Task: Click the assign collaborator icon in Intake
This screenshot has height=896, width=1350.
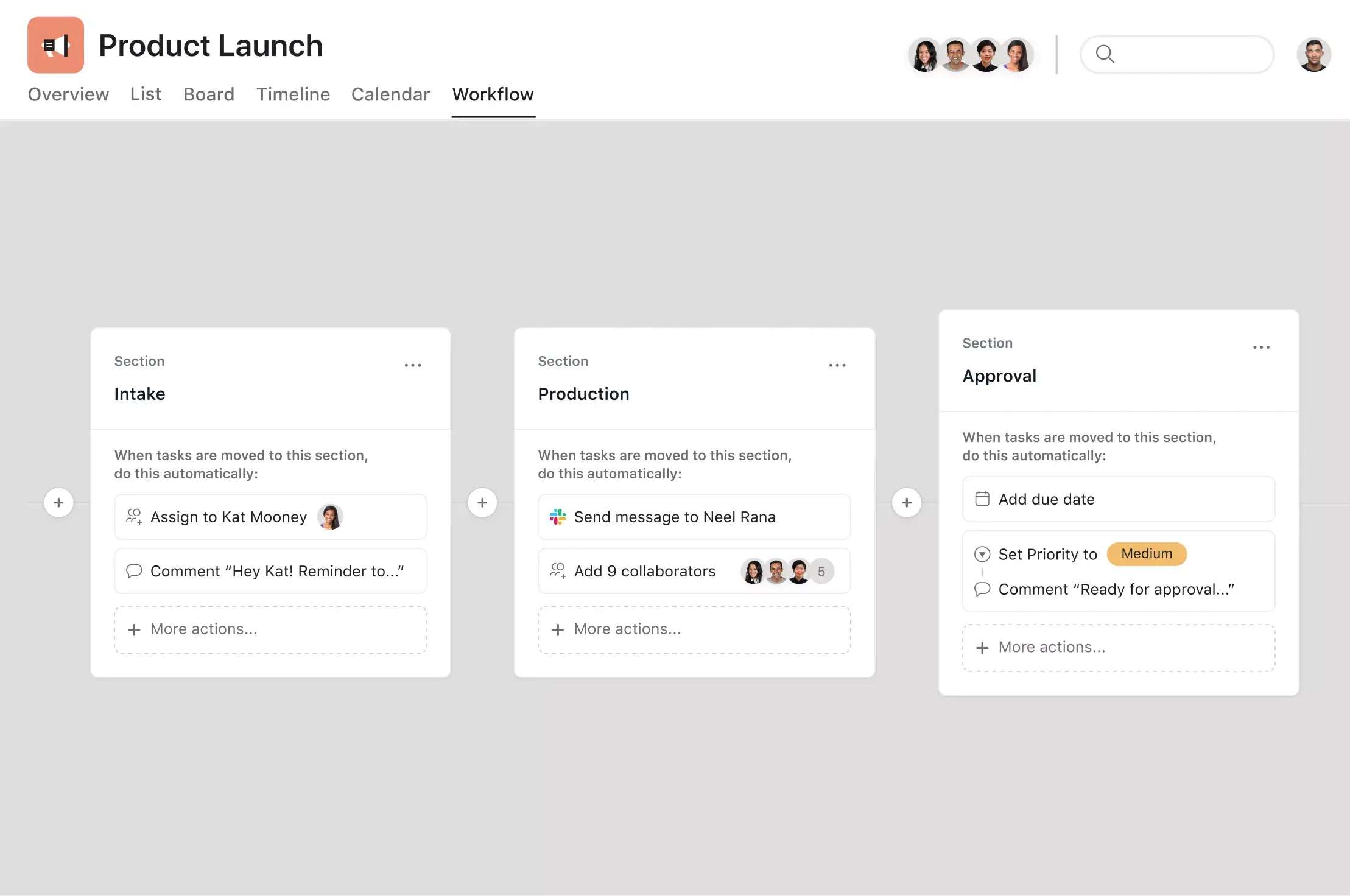Action: pyautogui.click(x=133, y=516)
